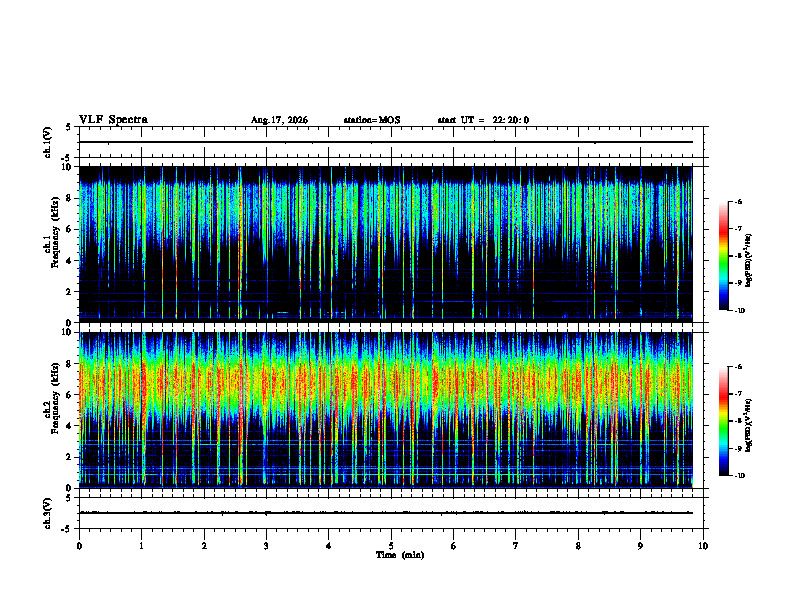This screenshot has height=612, width=792.
Task: Click time-axis tick label "3" at bottom
Action: coord(266,546)
